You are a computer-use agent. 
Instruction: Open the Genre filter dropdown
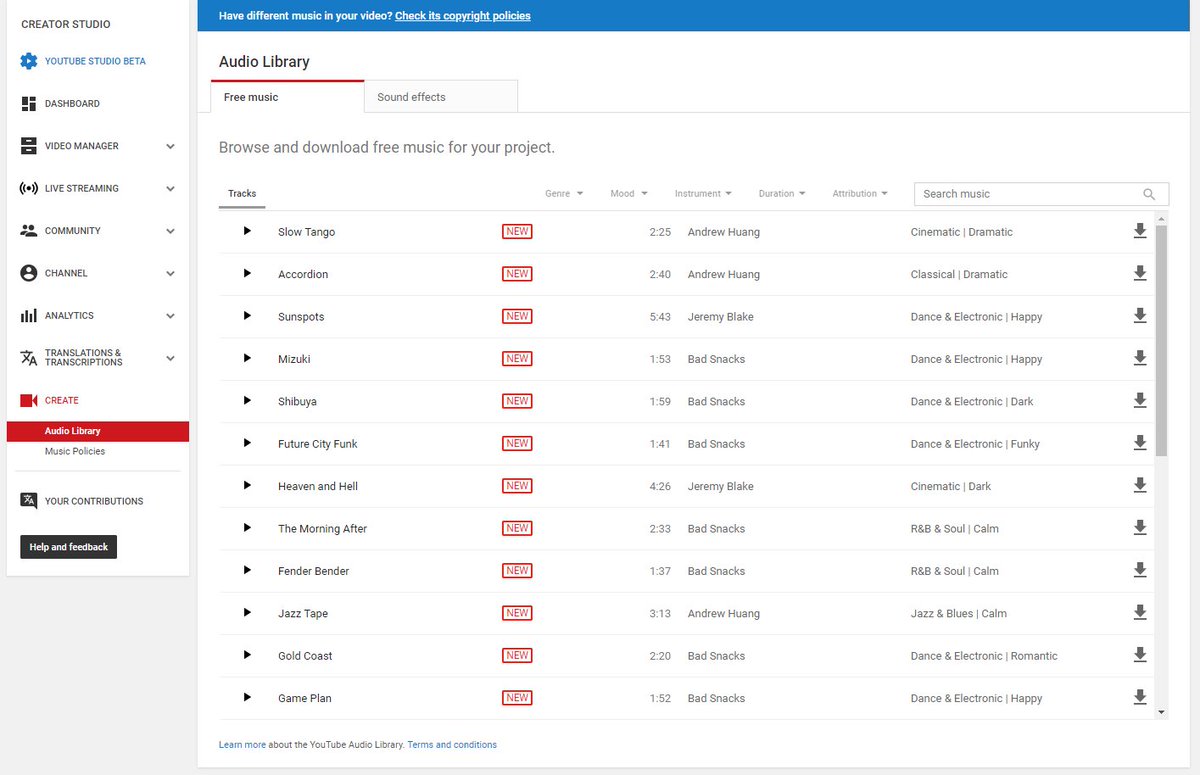point(564,194)
